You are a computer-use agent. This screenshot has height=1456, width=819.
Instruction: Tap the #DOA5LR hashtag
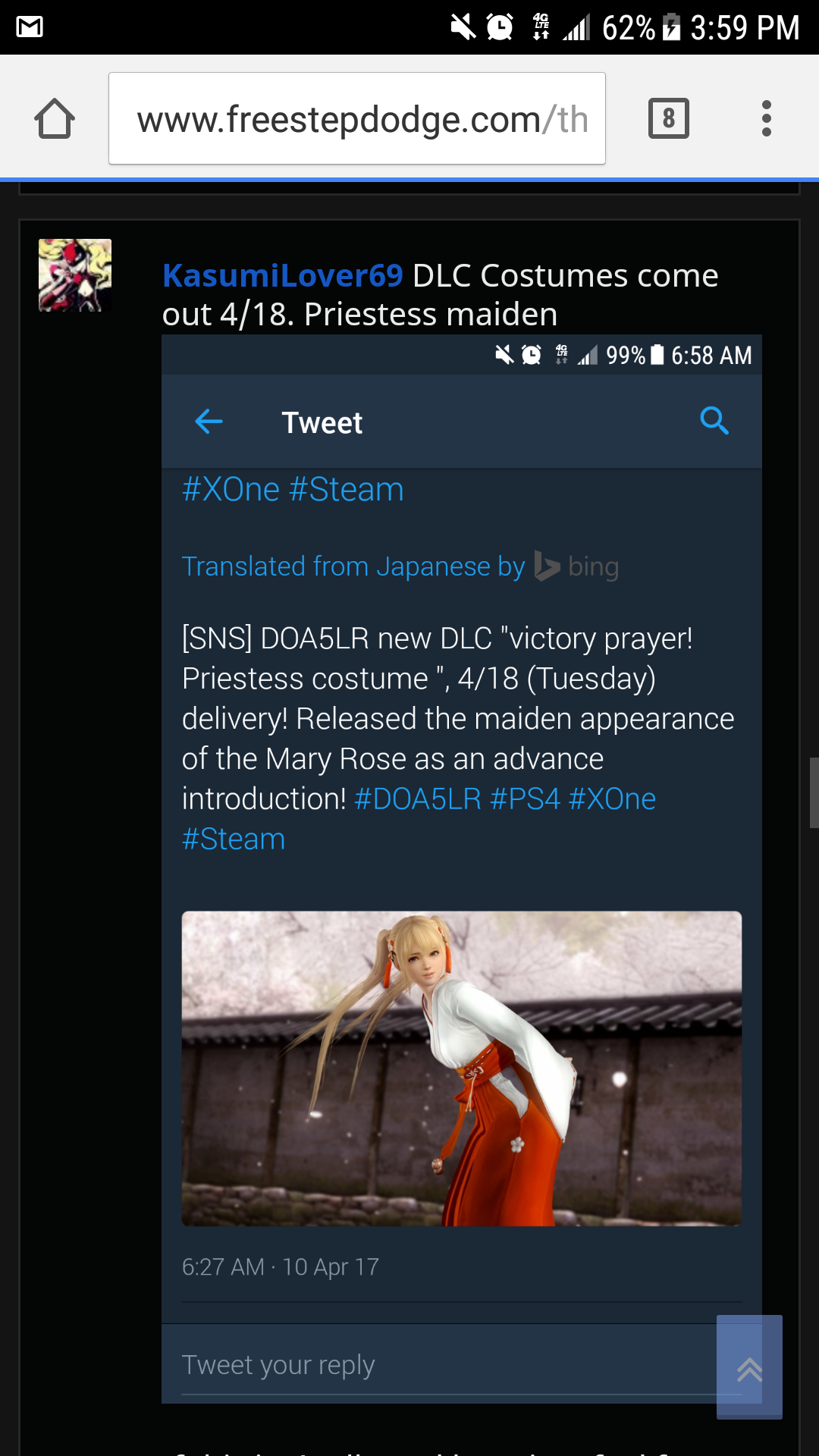(x=417, y=799)
